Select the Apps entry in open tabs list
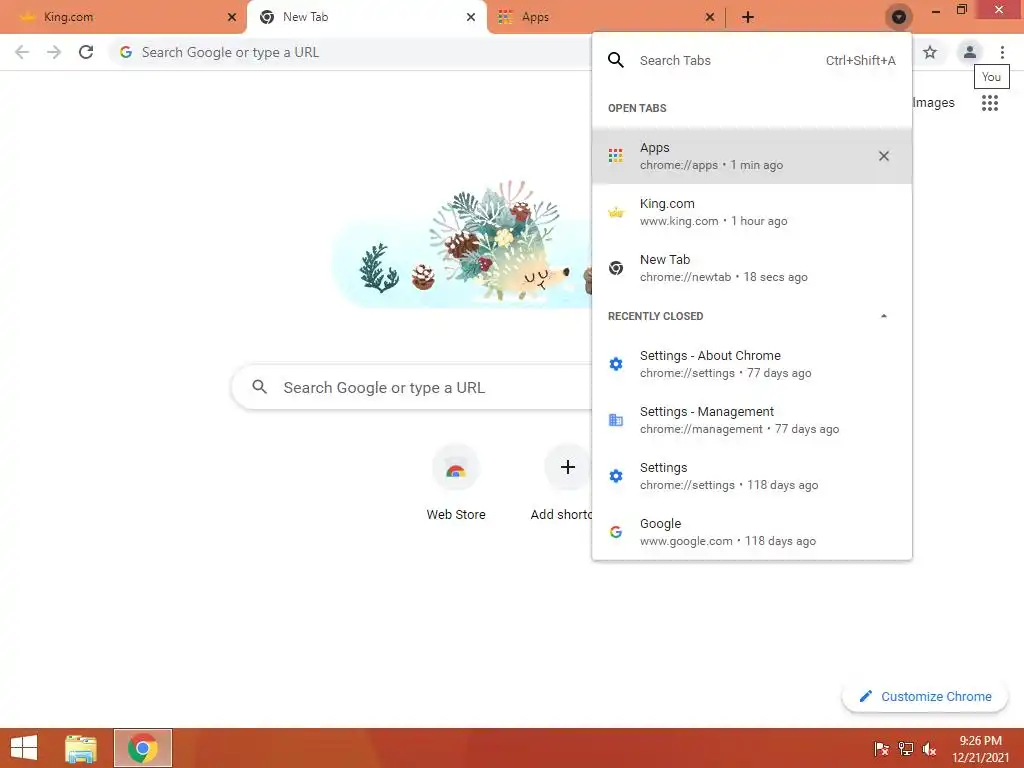Screen dimensions: 1024x768 pyautogui.click(x=752, y=156)
